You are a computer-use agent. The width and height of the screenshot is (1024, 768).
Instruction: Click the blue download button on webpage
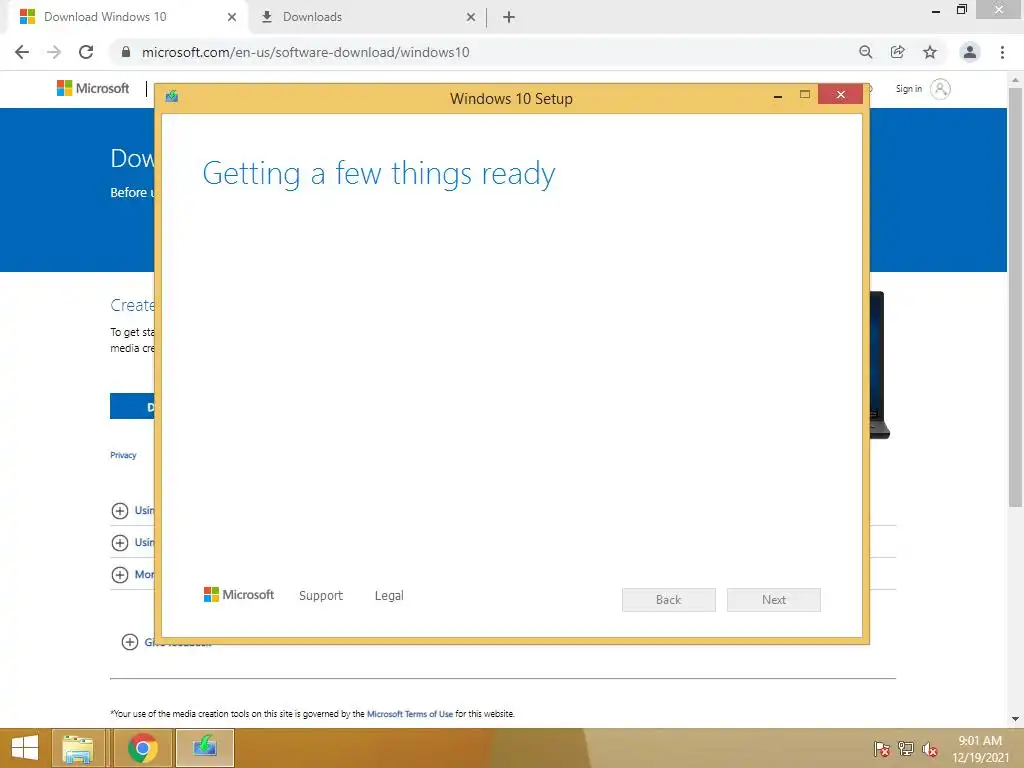(133, 406)
